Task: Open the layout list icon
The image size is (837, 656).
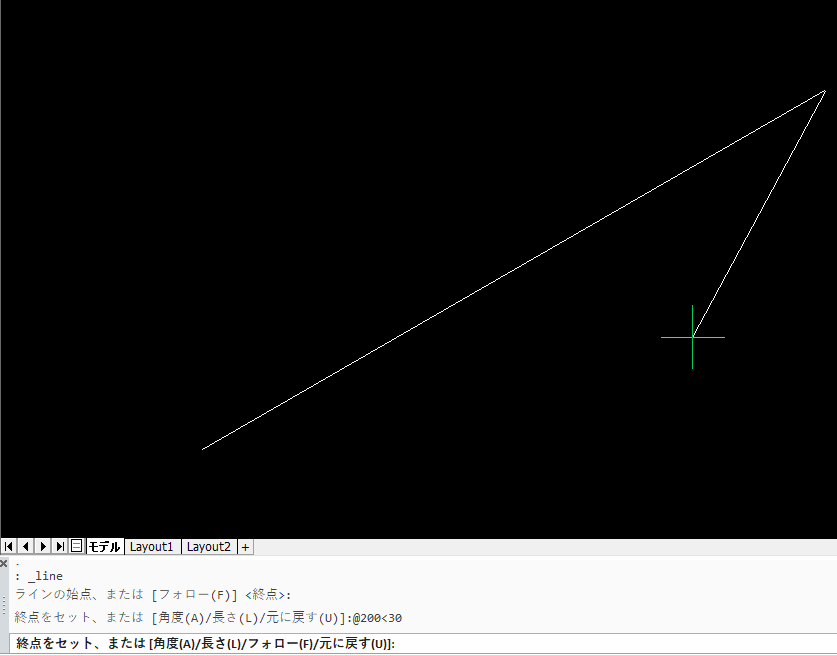Action: (x=76, y=546)
